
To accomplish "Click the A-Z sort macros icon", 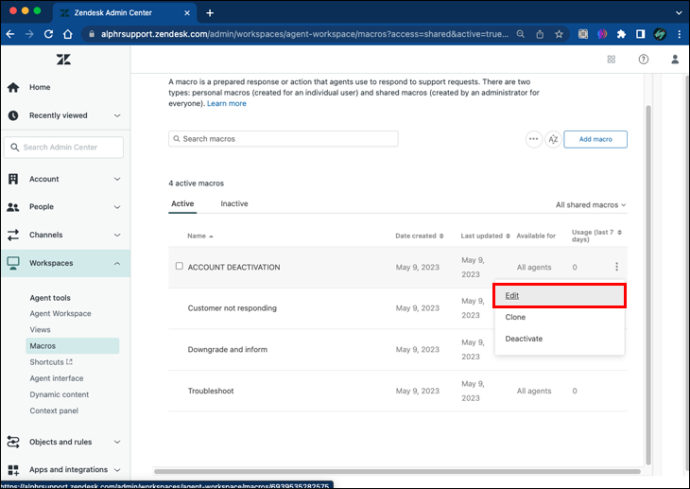I will click(553, 139).
